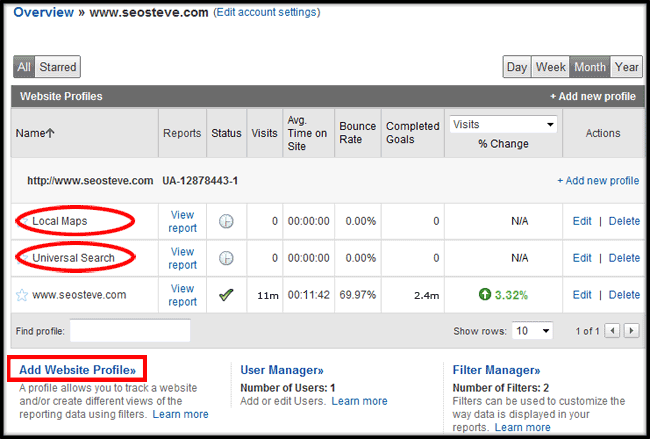Go to previous page of profiles
650x439 pixels.
(612, 331)
